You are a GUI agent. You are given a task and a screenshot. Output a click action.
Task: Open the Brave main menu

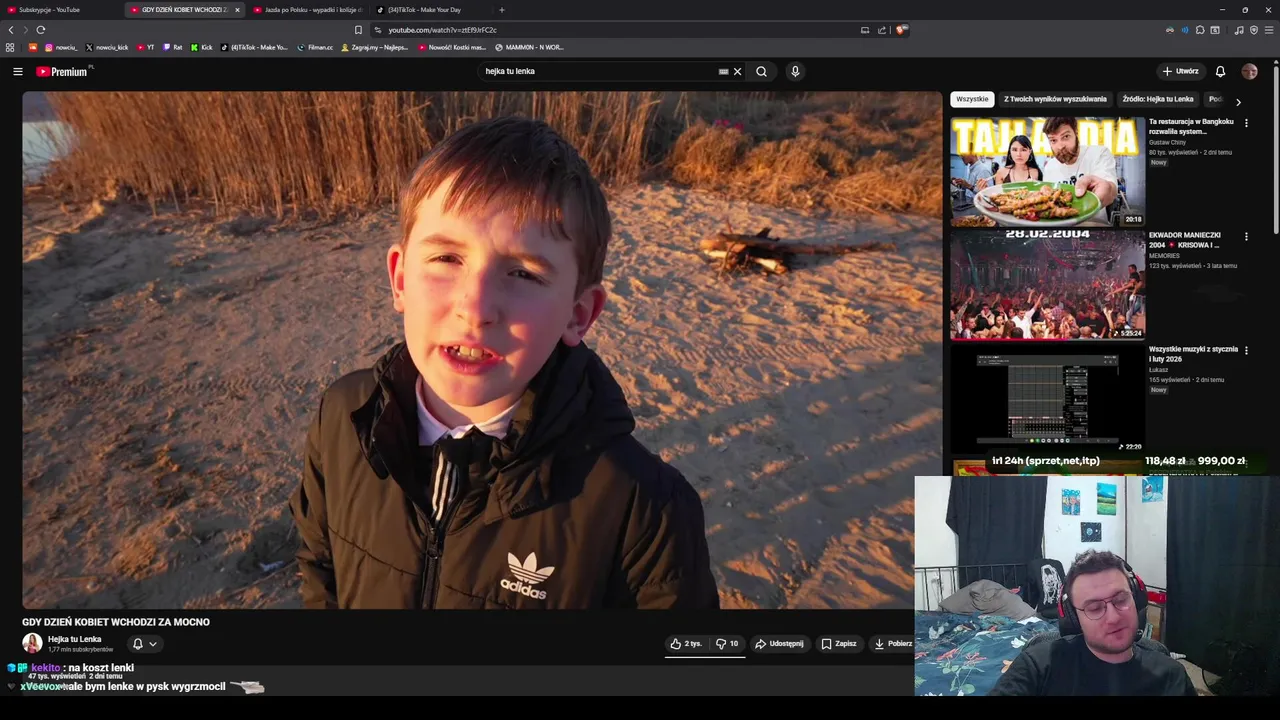(x=1269, y=30)
